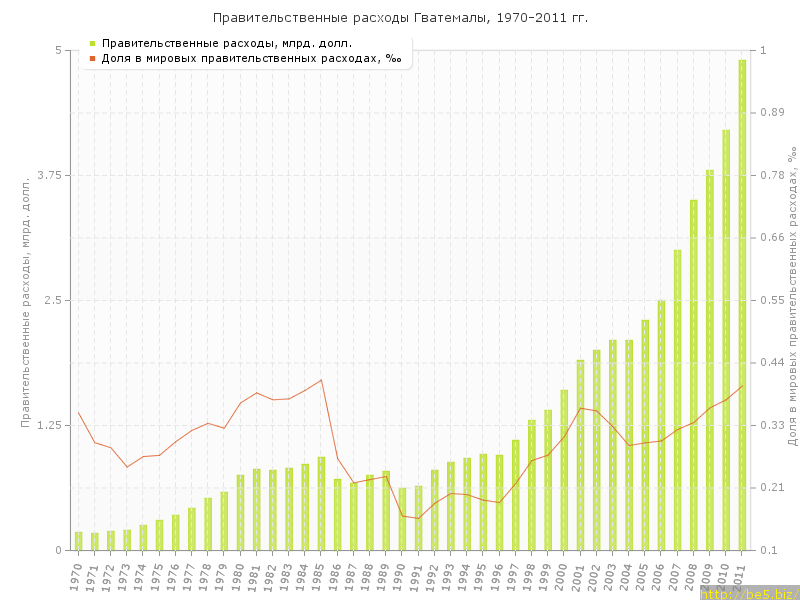Click the orange legend marker for world share
Image resolution: width=800 pixels, height=600 pixels.
92,58
